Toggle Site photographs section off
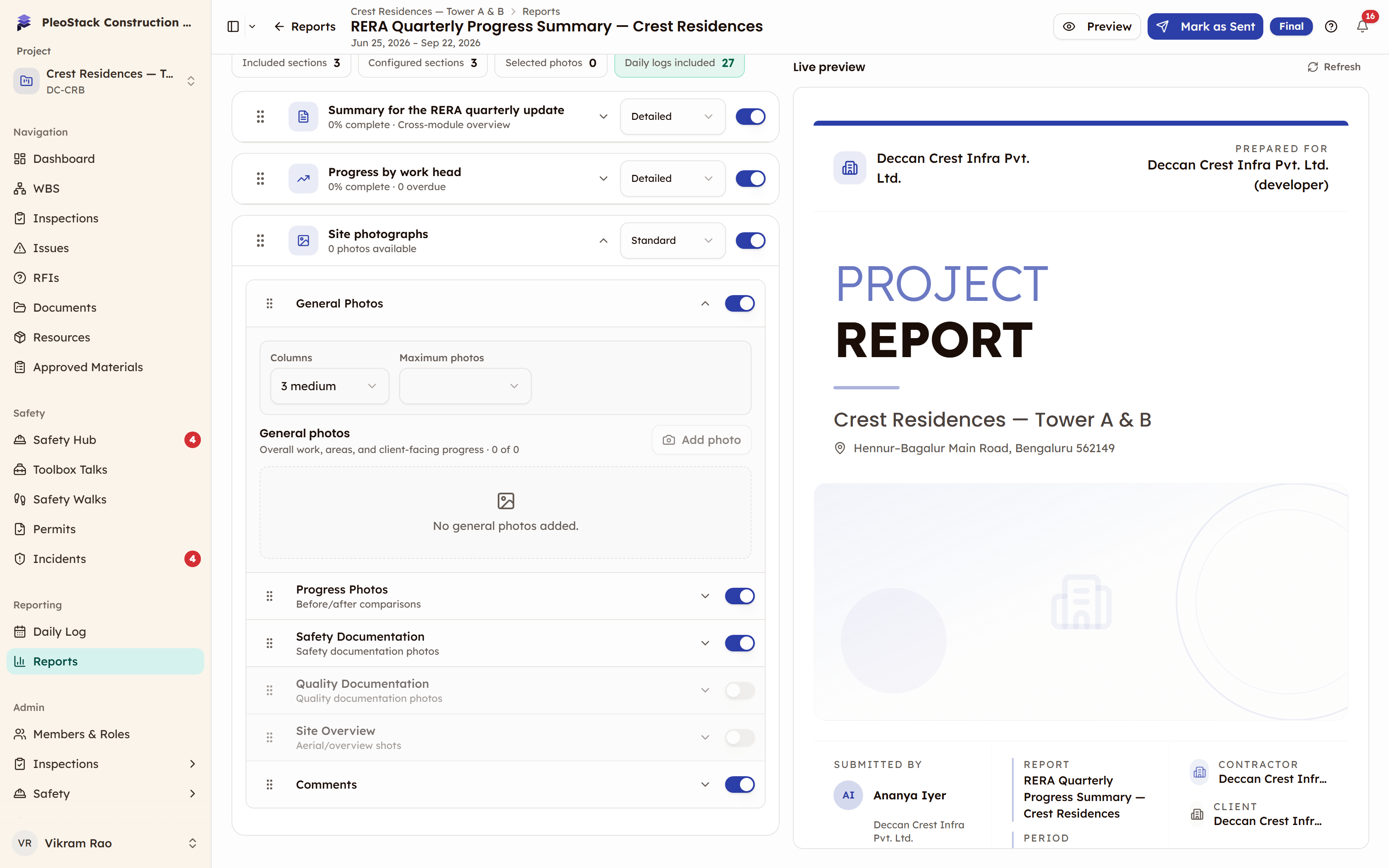Viewport: 1389px width, 868px height. (751, 241)
